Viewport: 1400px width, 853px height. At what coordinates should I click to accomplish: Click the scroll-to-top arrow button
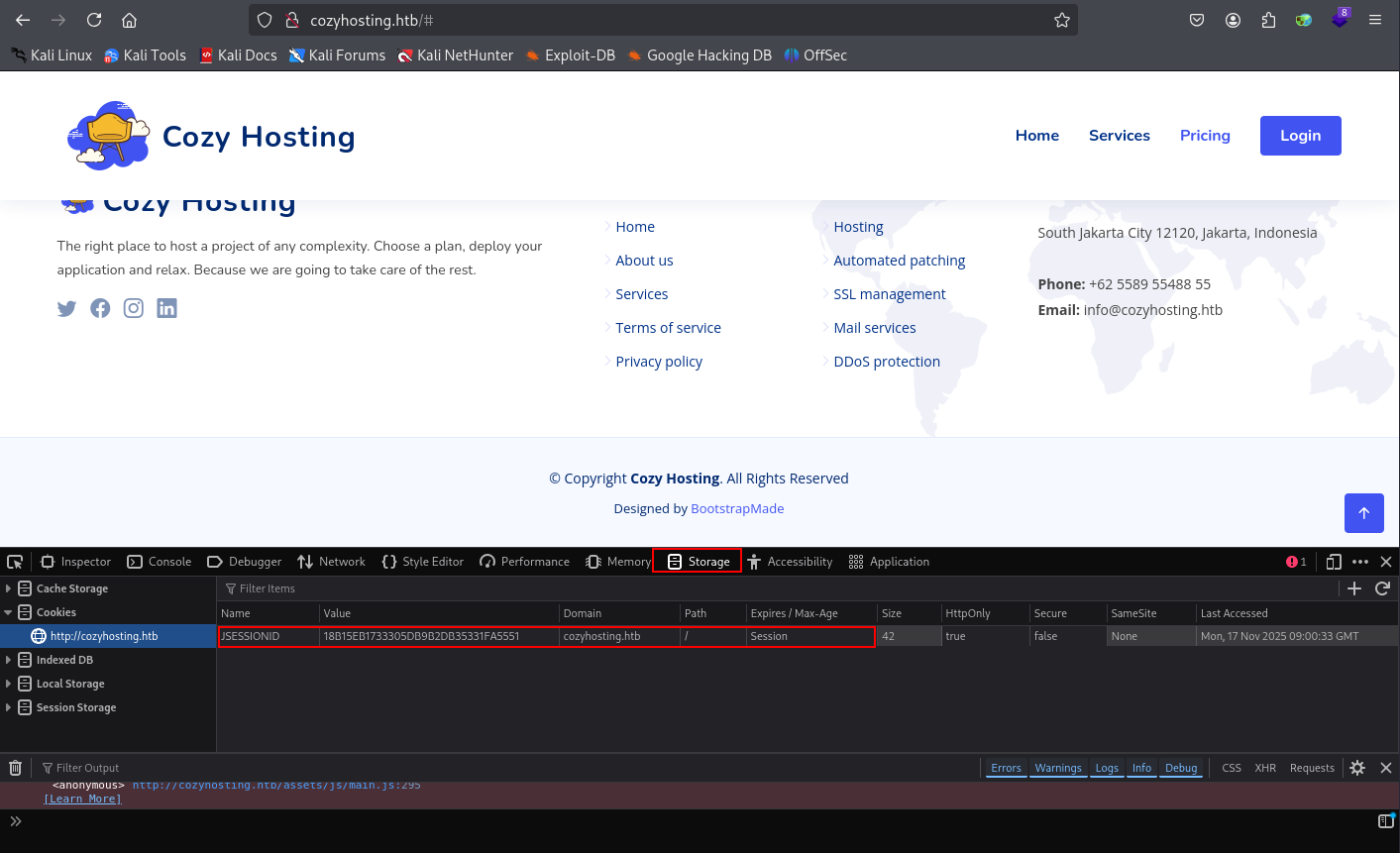coord(1364,513)
